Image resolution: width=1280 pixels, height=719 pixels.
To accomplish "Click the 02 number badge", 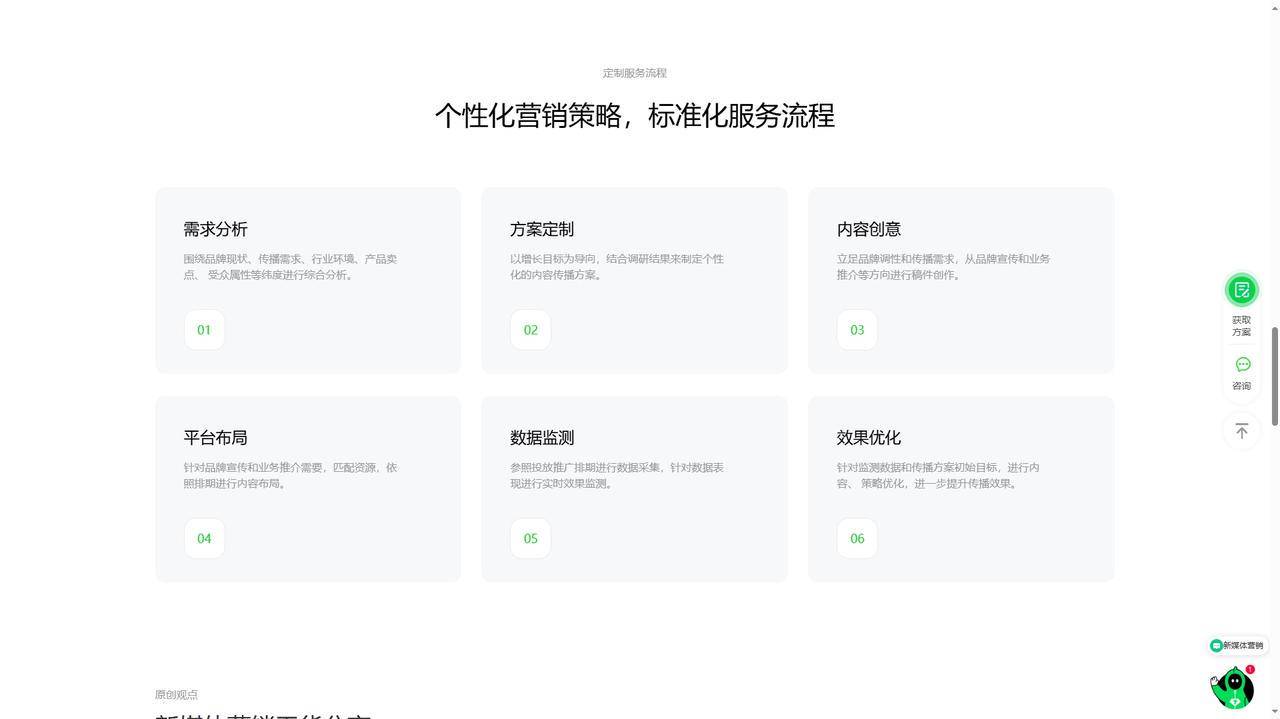I will [x=531, y=330].
